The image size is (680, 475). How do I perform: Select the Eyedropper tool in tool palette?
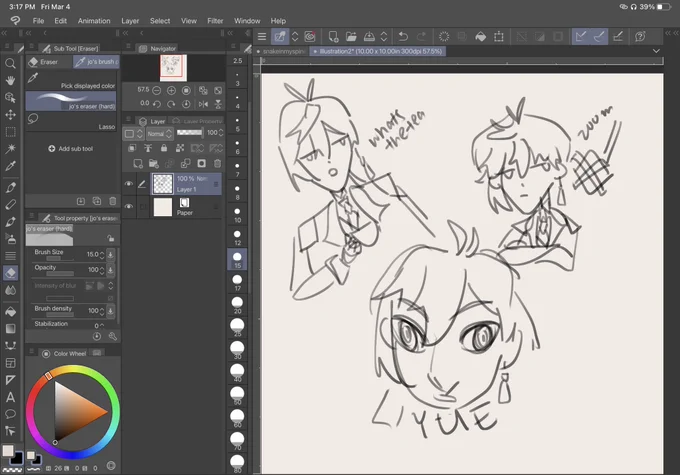coord(10,166)
